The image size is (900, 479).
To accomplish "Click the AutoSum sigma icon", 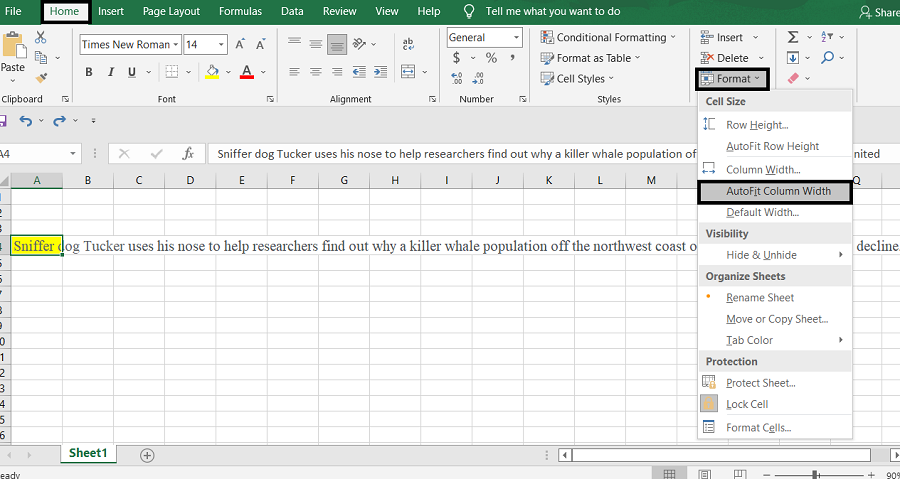I will [x=793, y=37].
